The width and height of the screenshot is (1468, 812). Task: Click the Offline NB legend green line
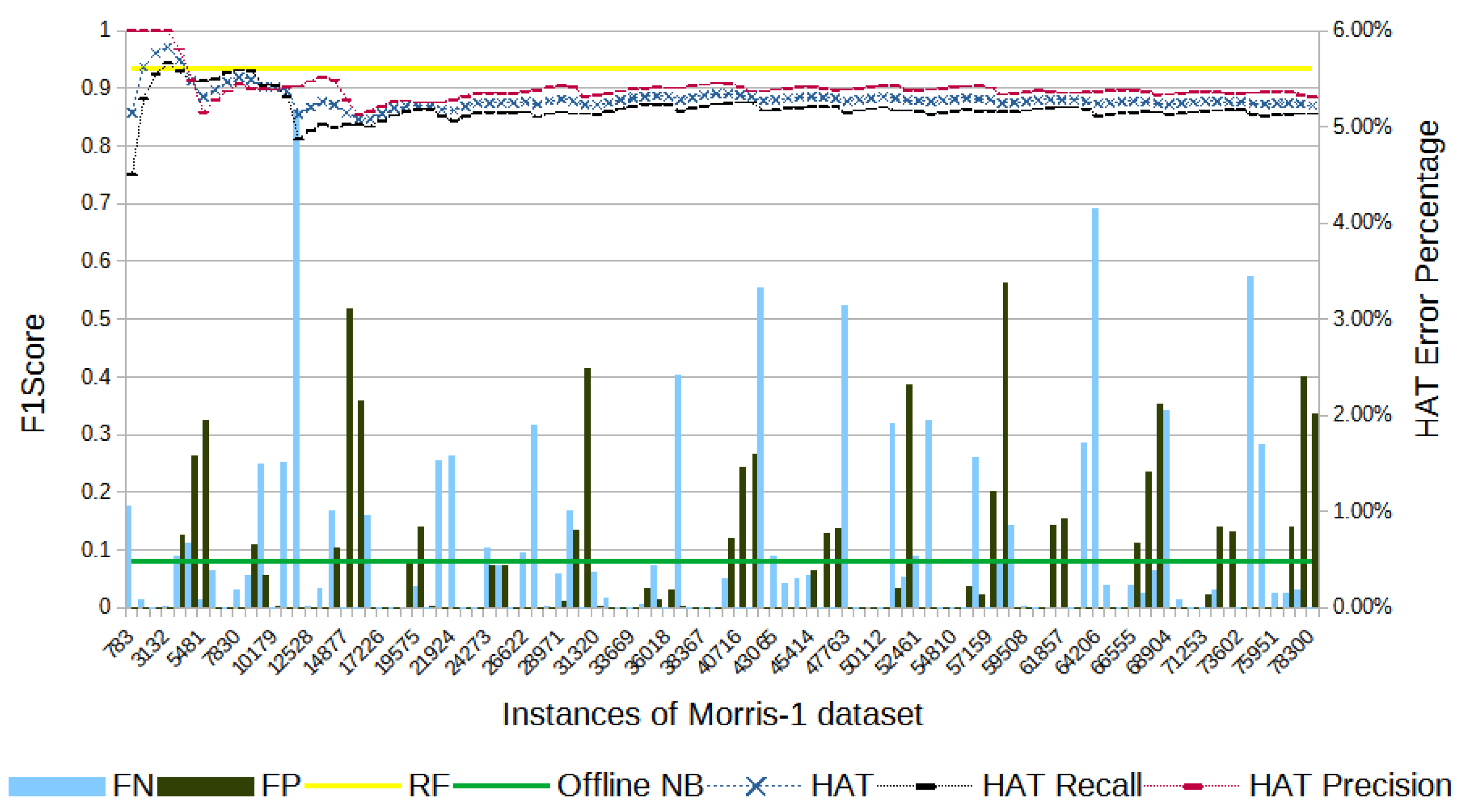pyautogui.click(x=501, y=786)
